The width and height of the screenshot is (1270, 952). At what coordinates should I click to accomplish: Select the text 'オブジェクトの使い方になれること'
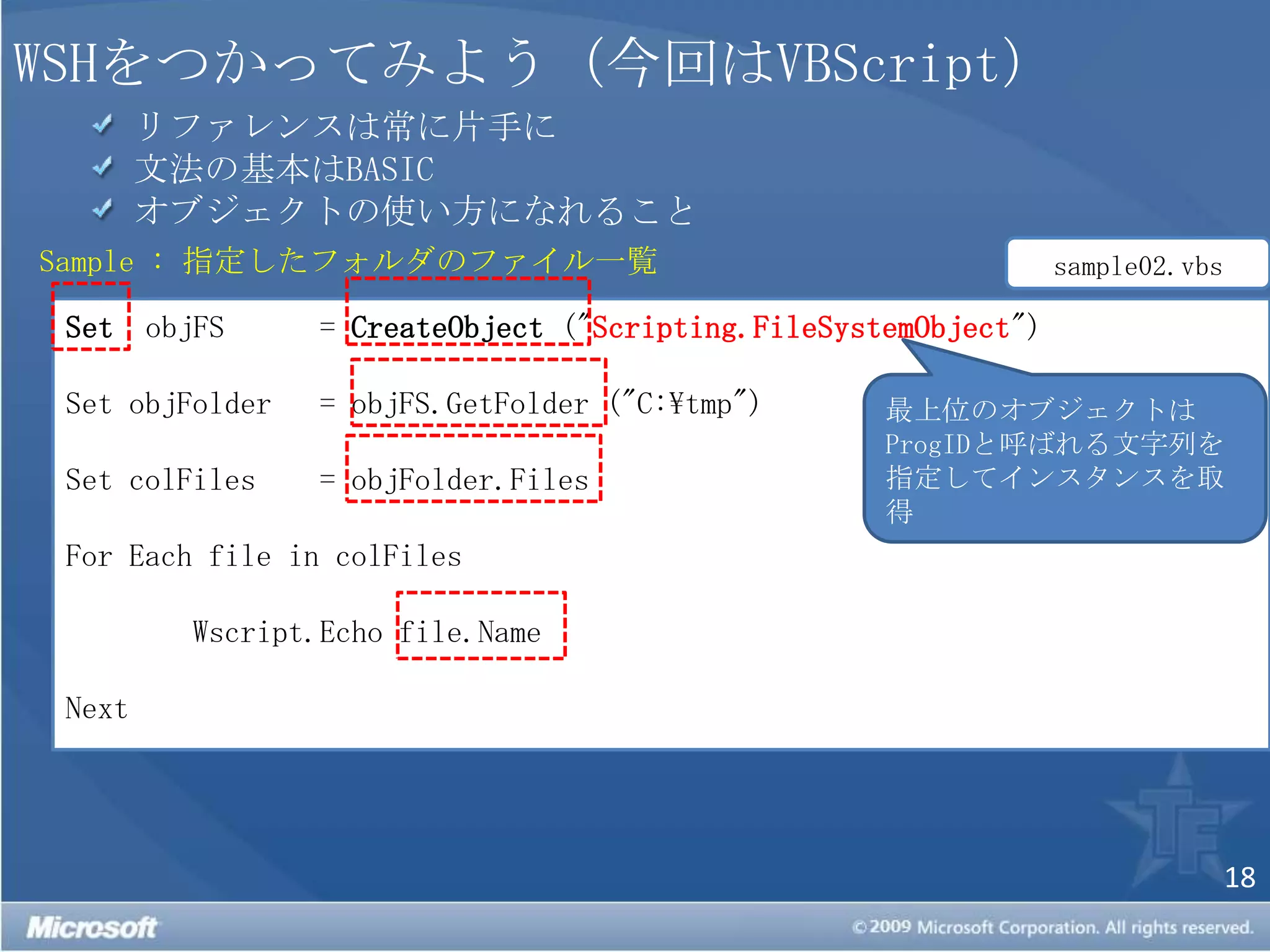[414, 210]
